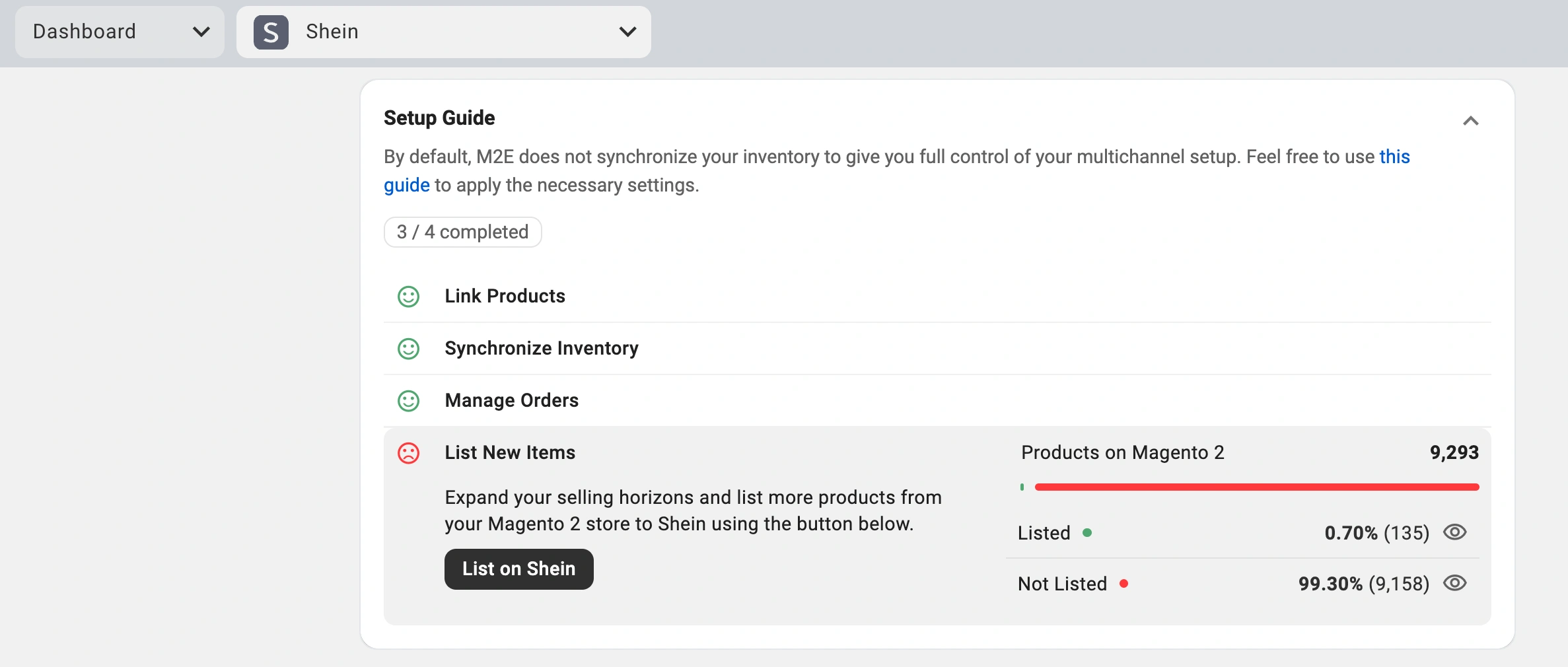The width and height of the screenshot is (1568, 667).
Task: Click the green dot next to Listed
Action: (1087, 533)
